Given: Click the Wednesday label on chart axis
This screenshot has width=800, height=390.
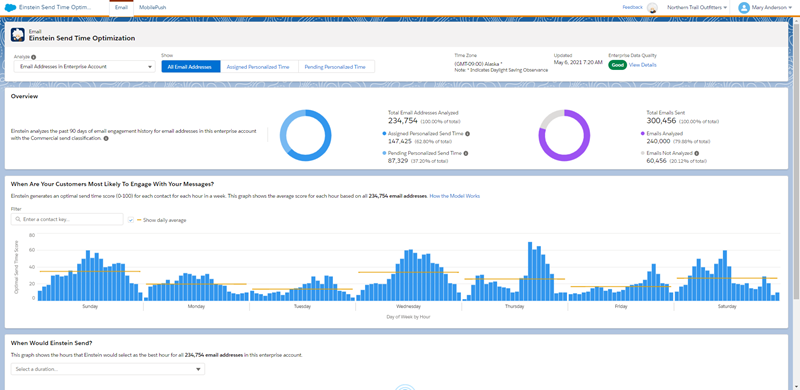Looking at the screenshot, I should [x=409, y=307].
